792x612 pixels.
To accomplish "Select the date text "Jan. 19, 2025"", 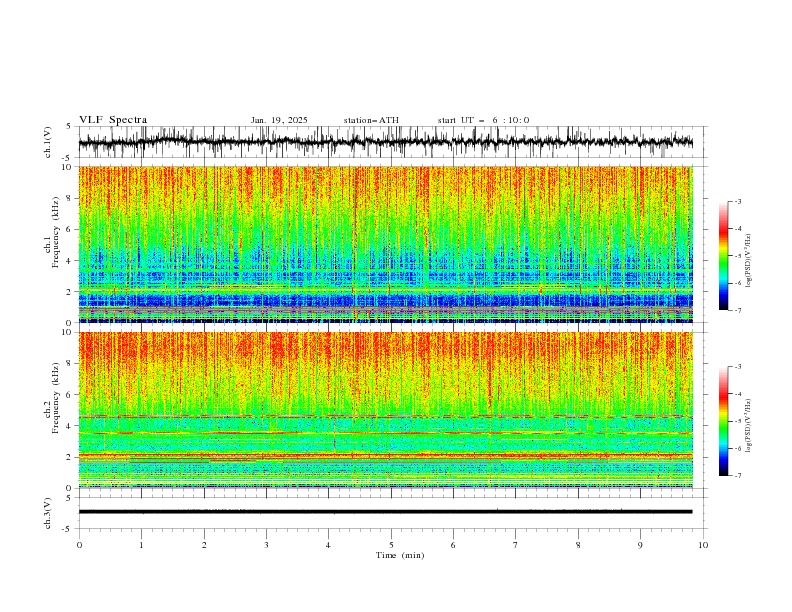I will [x=279, y=120].
